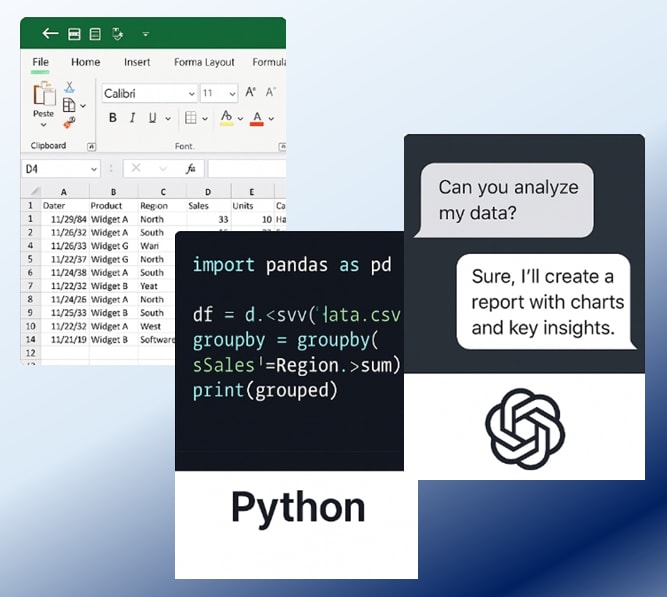Click the 'Python' label

click(298, 508)
